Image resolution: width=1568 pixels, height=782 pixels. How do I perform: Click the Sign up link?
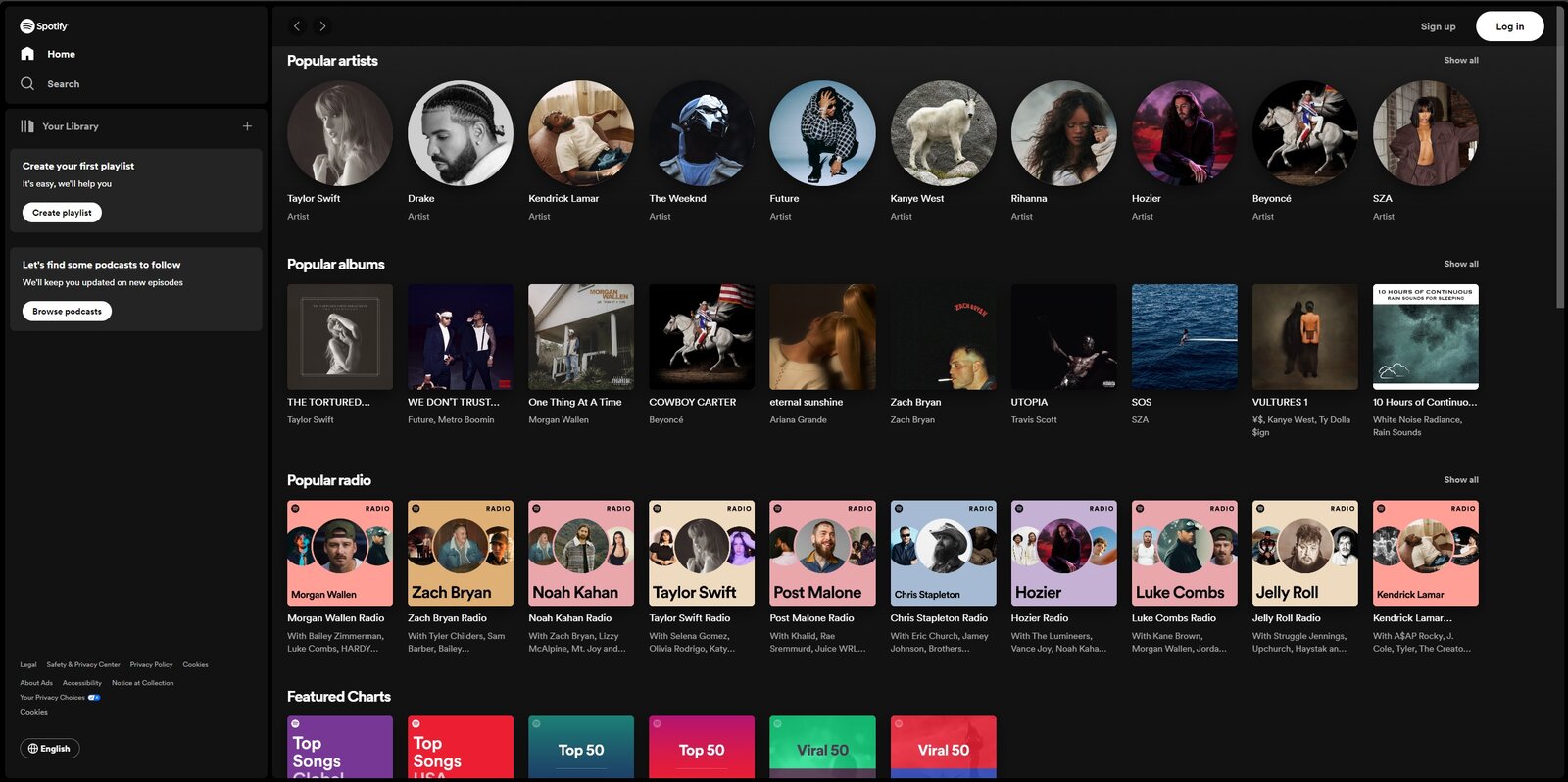click(1438, 26)
